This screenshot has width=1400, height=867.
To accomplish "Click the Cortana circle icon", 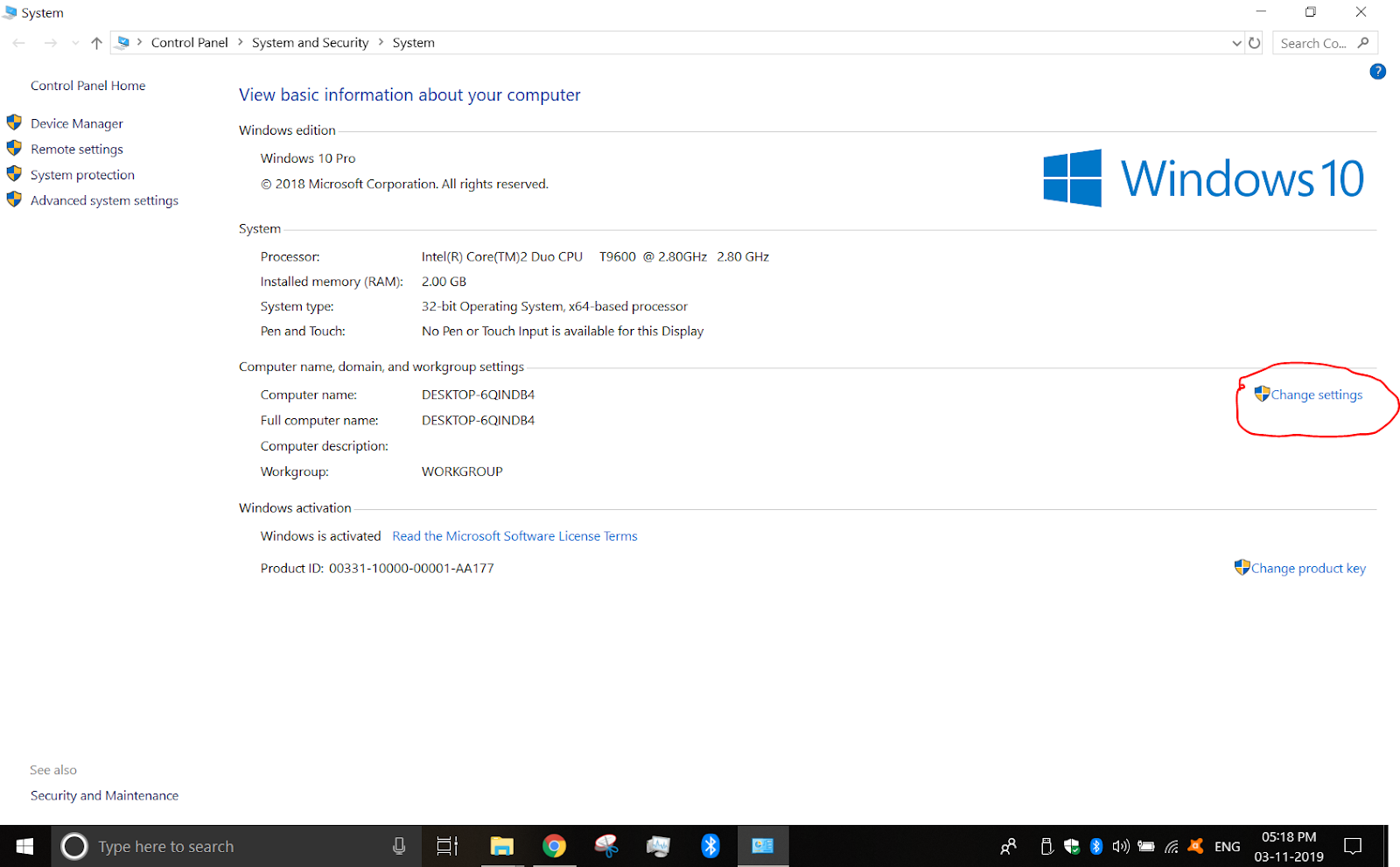I will click(x=74, y=846).
